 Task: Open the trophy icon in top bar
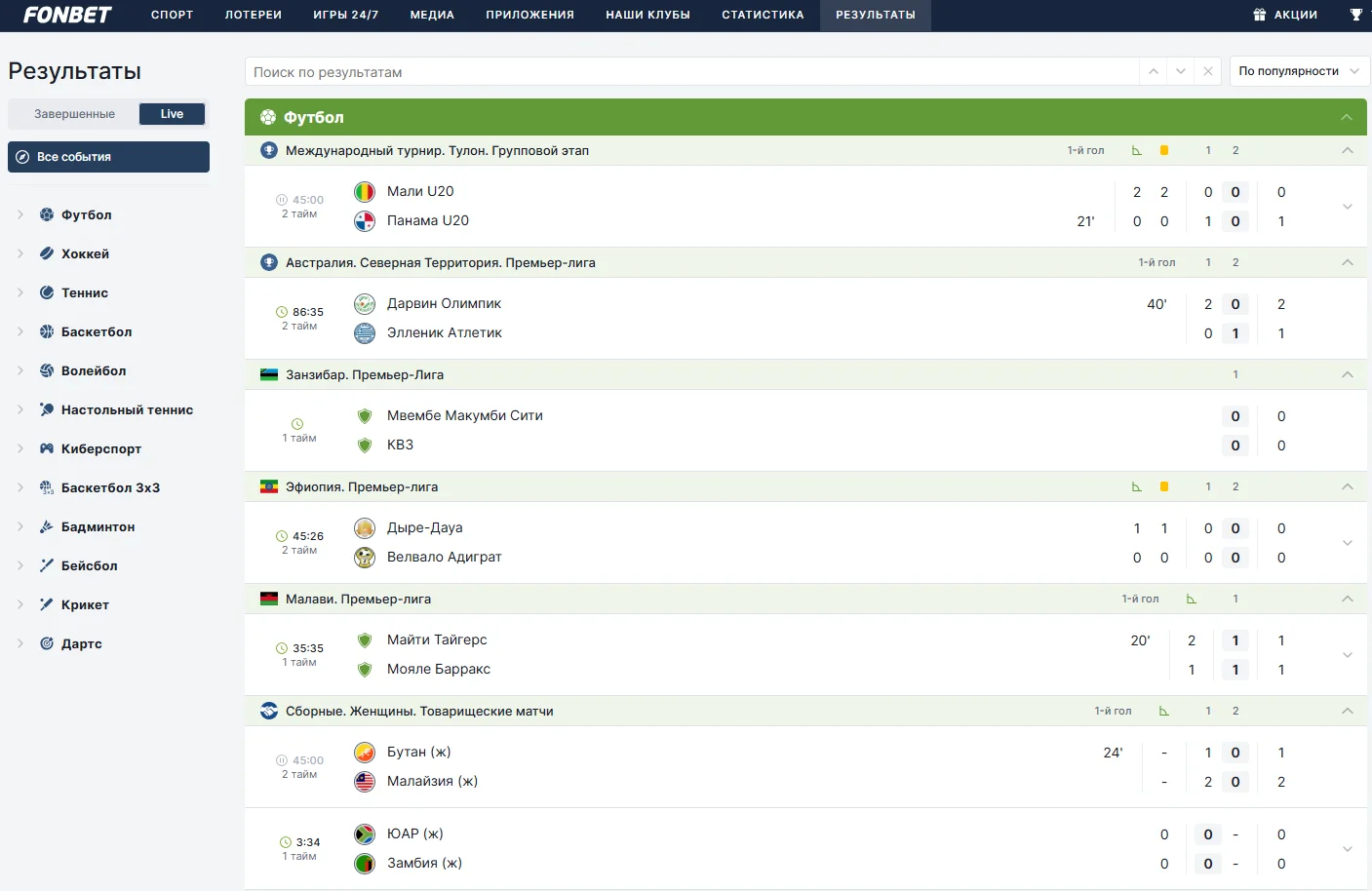point(1355,15)
